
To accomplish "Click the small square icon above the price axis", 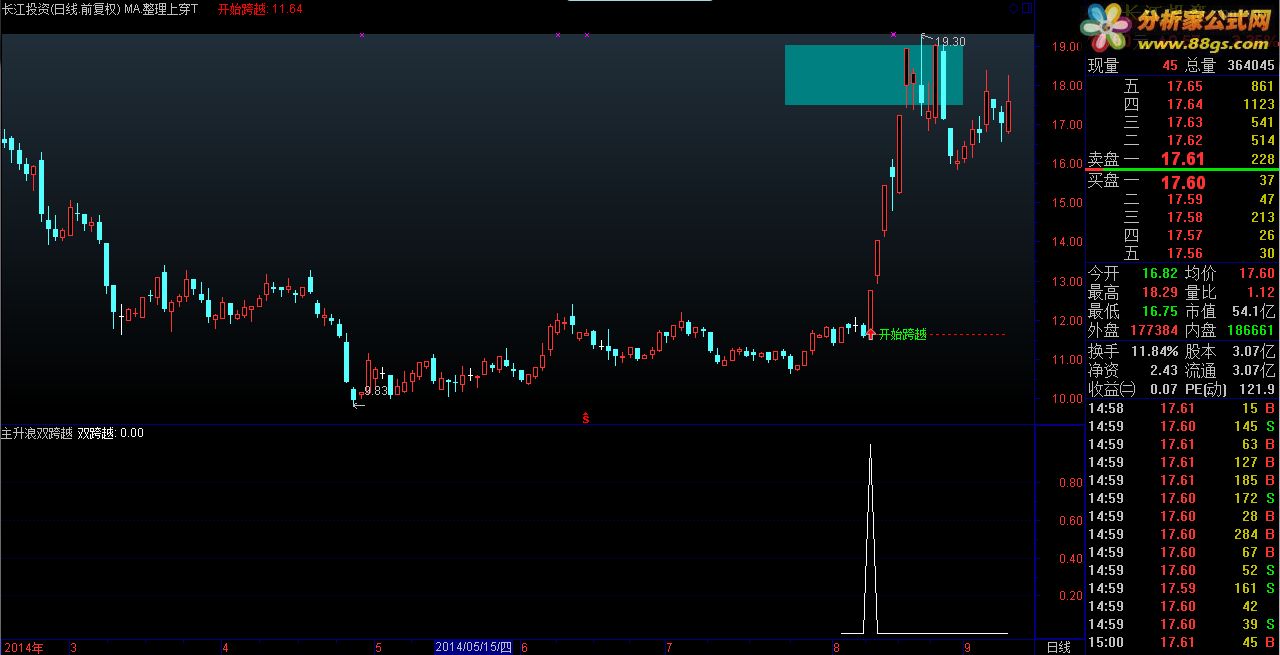I will (1027, 8).
